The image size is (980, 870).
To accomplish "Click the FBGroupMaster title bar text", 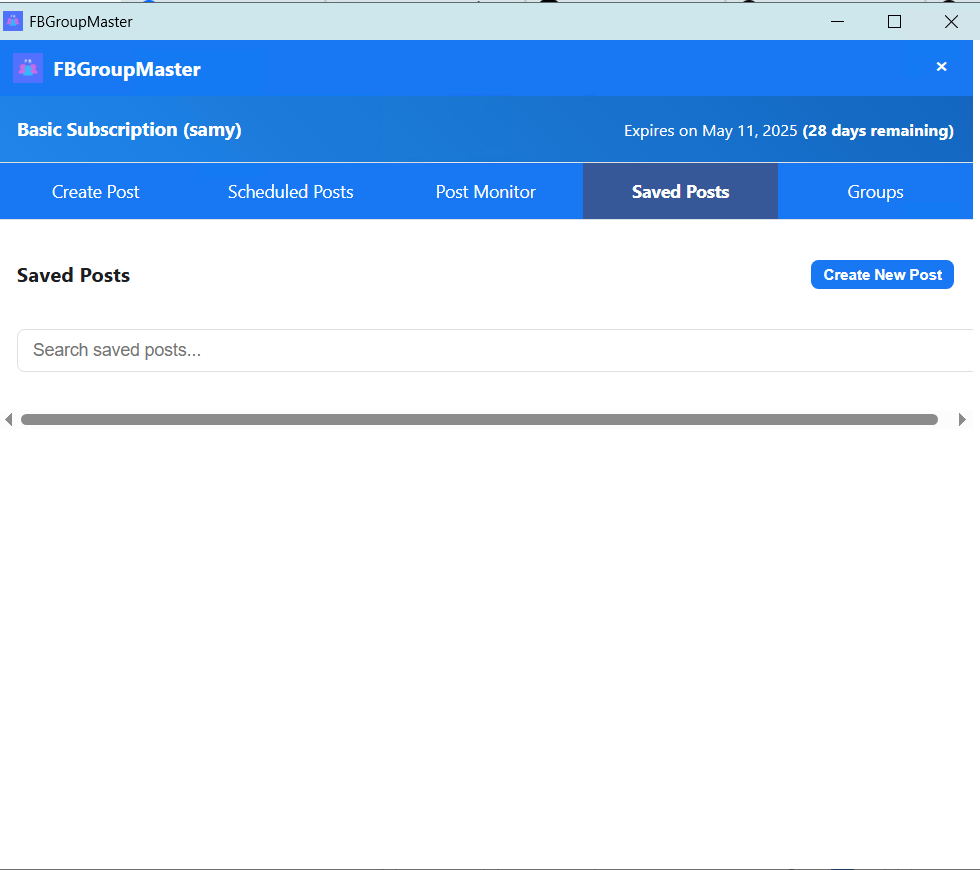I will 77,20.
